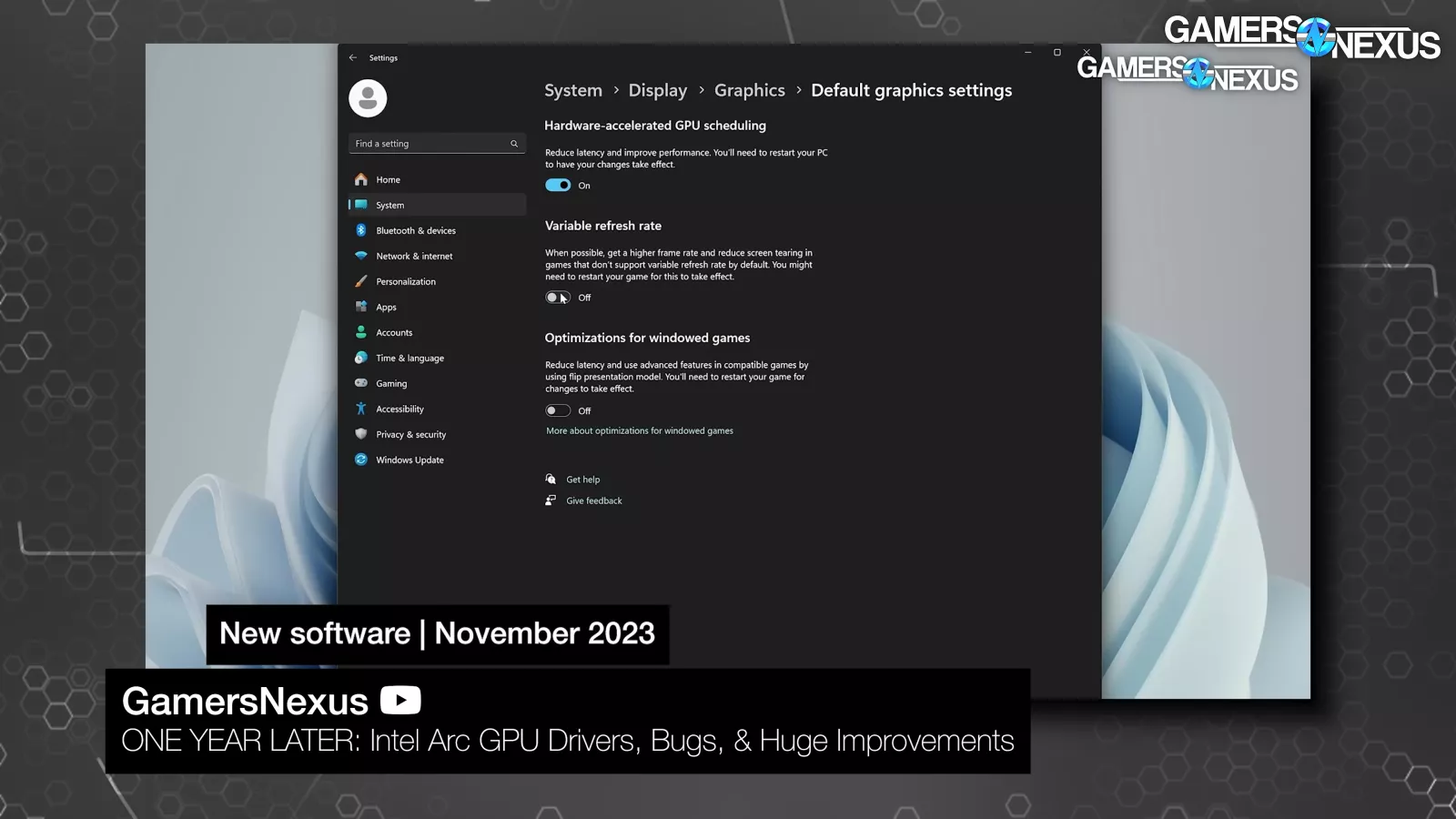Screen dimensions: 1456x819
Task: Go to Display in breadcrumb
Action: point(657,90)
